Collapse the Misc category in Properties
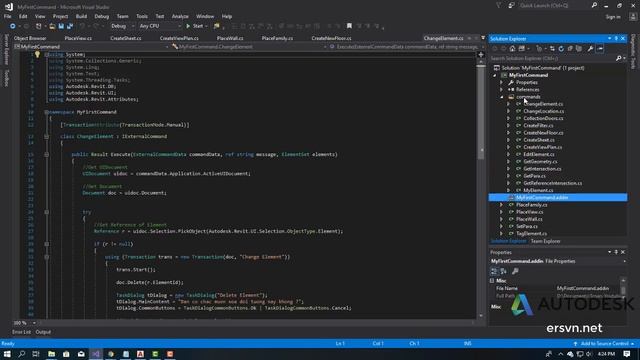This screenshot has width=640, height=360. tap(492, 281)
